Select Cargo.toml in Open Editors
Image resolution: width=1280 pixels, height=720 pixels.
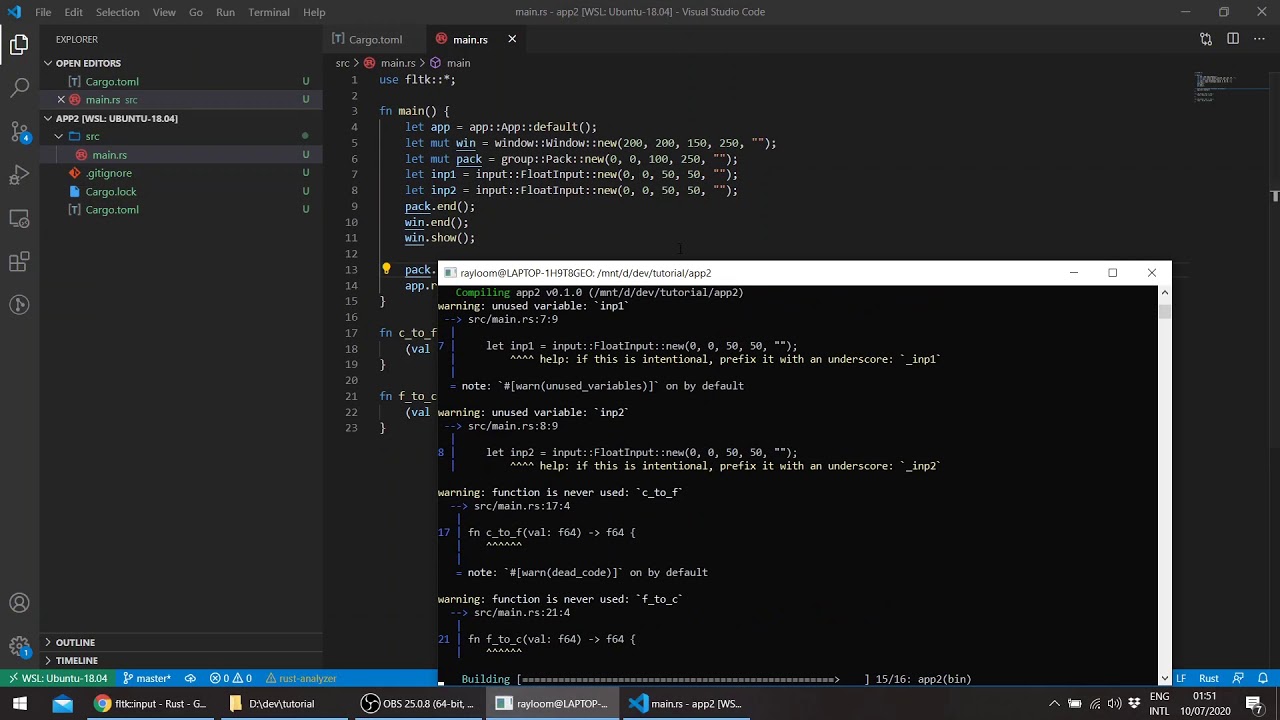[x=180, y=81]
